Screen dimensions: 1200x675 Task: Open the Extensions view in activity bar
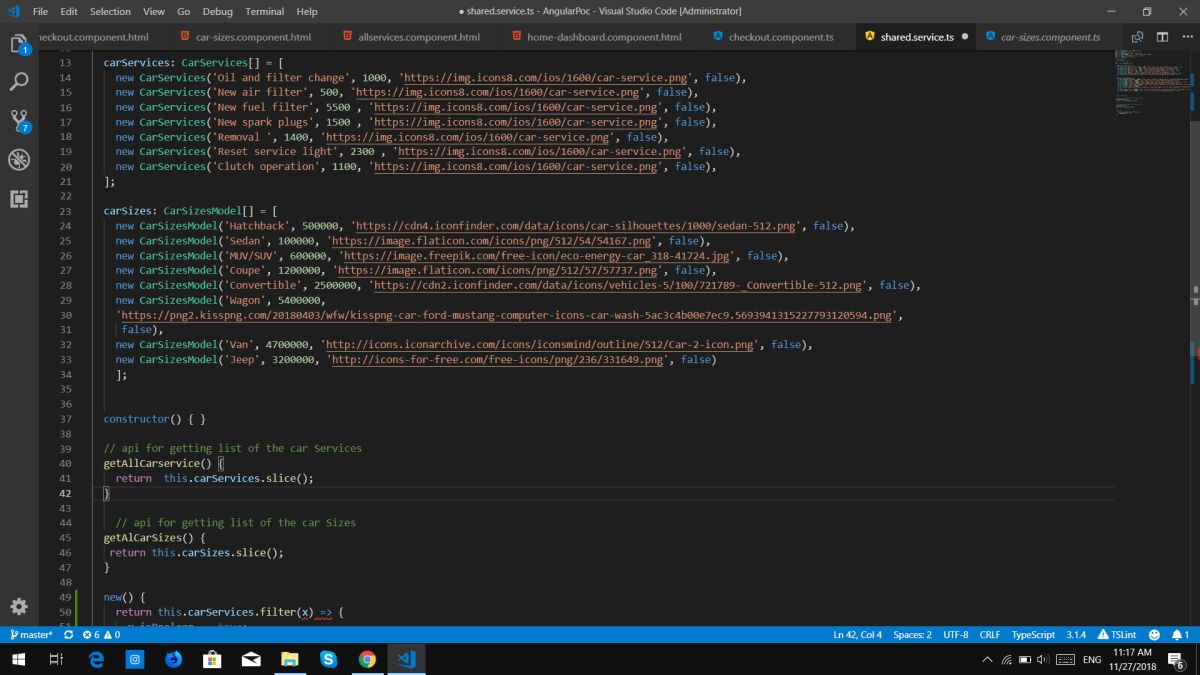point(19,198)
